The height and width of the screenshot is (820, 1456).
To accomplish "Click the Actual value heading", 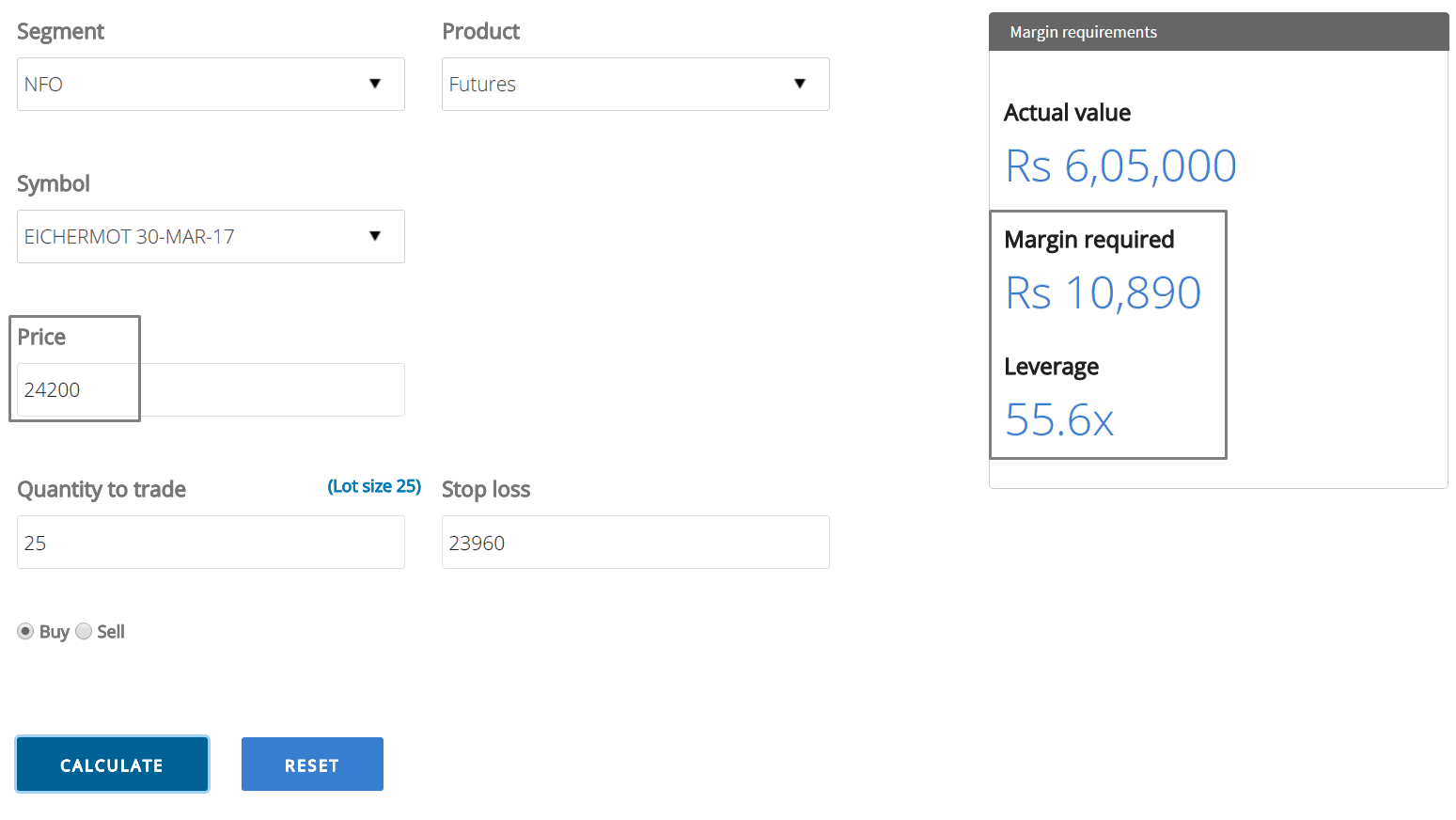I will [1067, 113].
